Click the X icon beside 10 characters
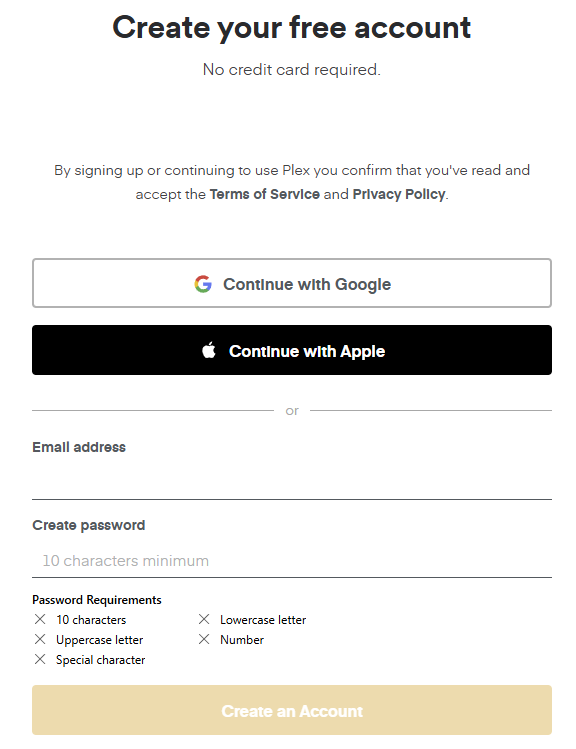This screenshot has width=576, height=749. [x=40, y=619]
